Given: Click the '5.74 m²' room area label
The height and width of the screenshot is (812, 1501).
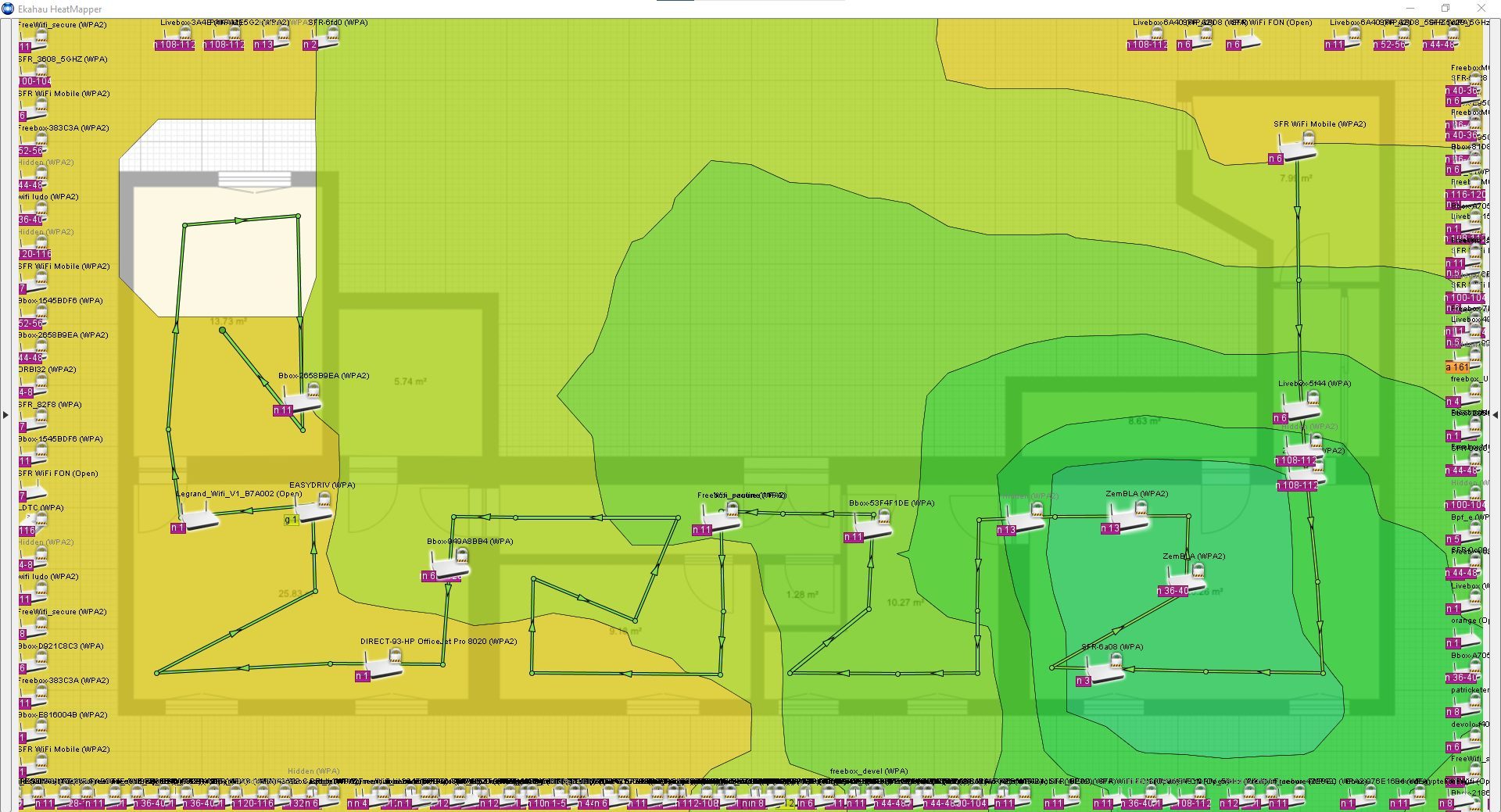Looking at the screenshot, I should click(x=410, y=381).
